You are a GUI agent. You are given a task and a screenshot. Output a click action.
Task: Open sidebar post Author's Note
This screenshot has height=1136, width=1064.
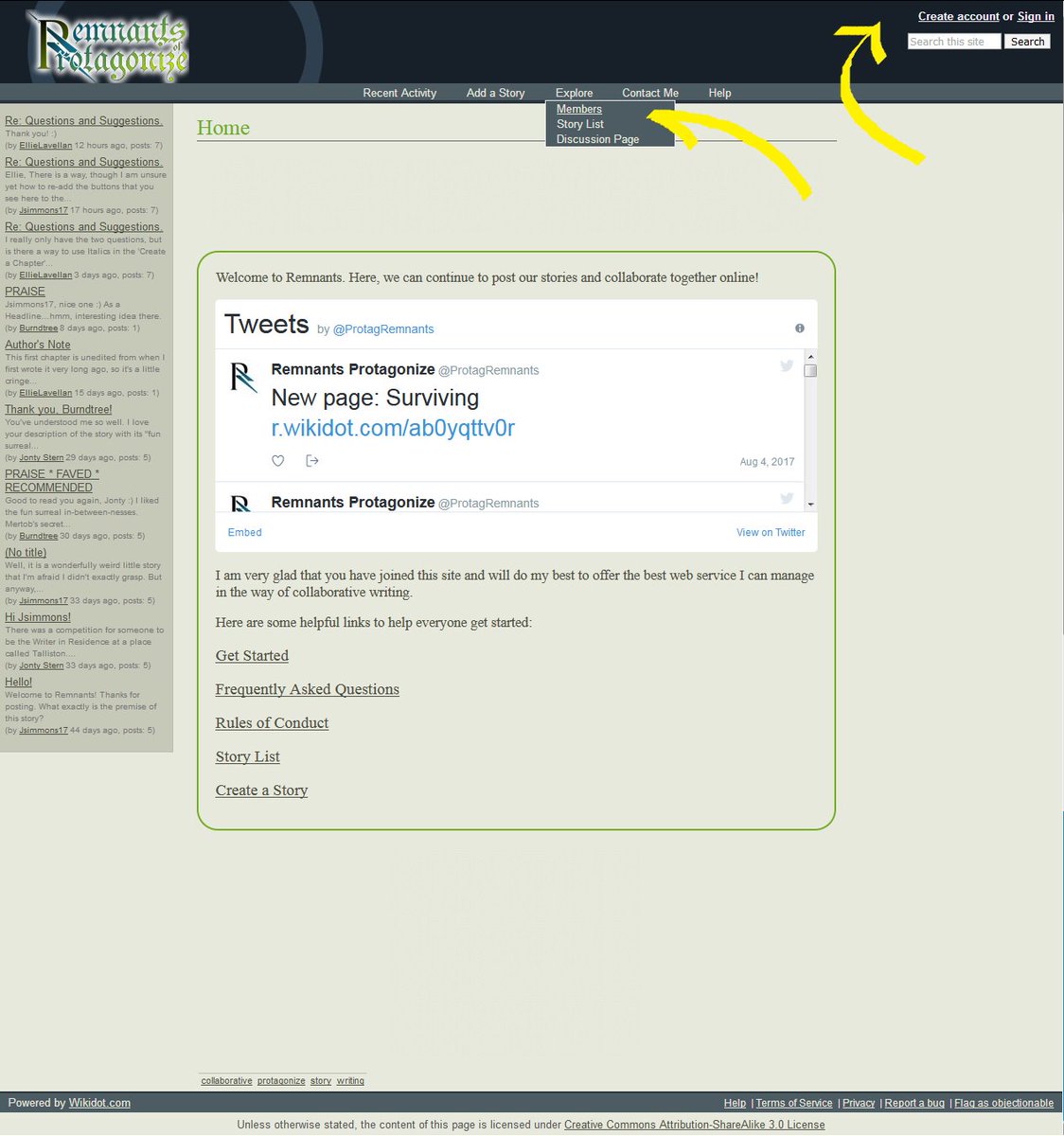[x=37, y=345]
